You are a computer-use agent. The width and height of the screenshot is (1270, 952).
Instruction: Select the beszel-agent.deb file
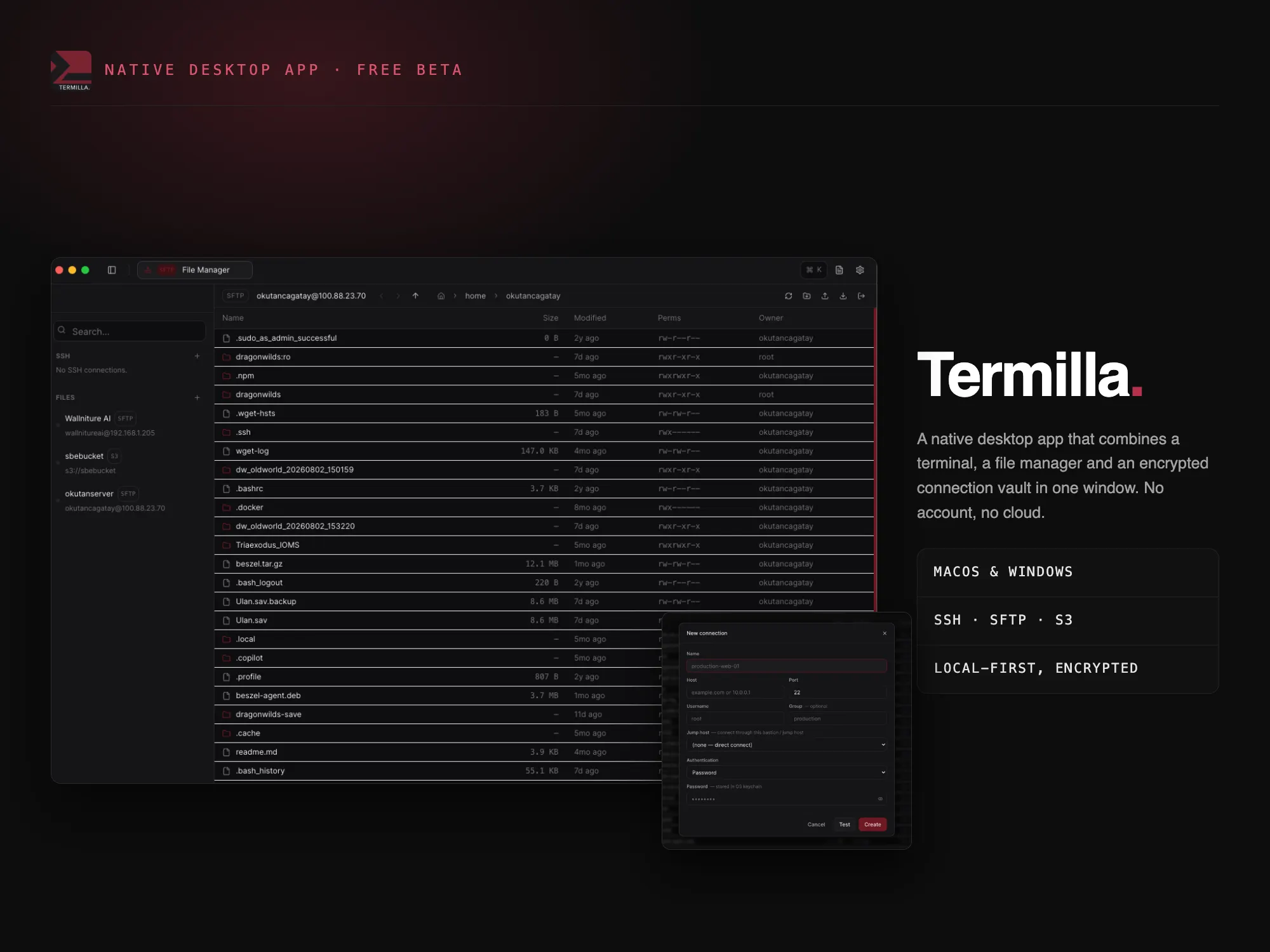click(438, 696)
